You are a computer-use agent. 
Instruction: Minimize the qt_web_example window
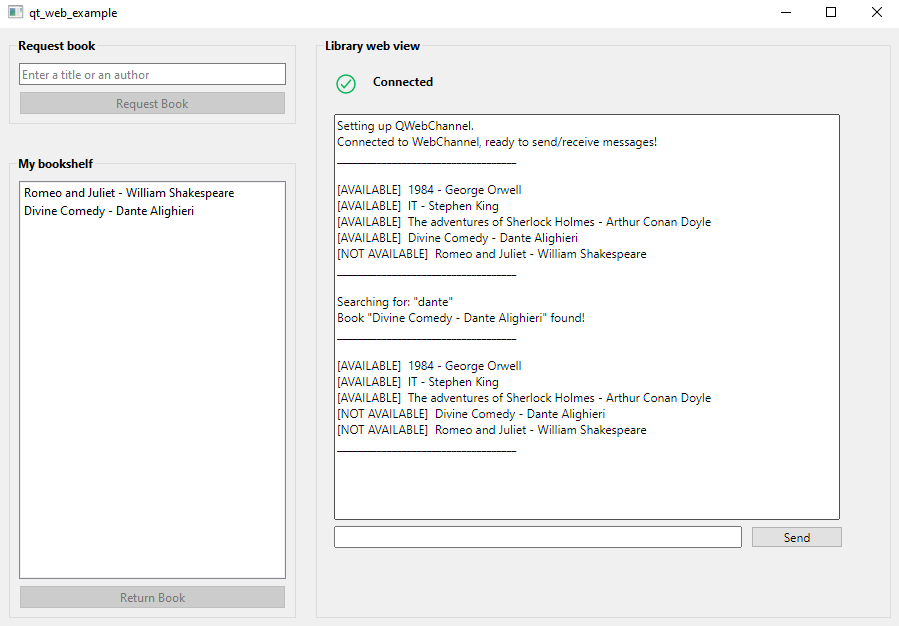786,12
